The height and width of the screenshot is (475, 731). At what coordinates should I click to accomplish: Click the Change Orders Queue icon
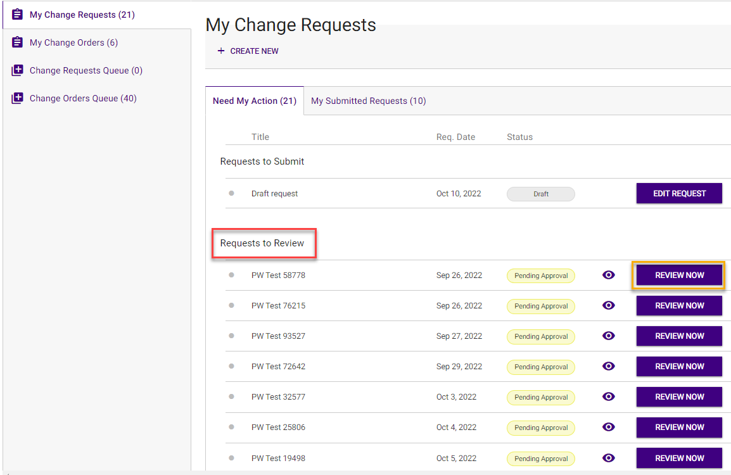[17, 99]
